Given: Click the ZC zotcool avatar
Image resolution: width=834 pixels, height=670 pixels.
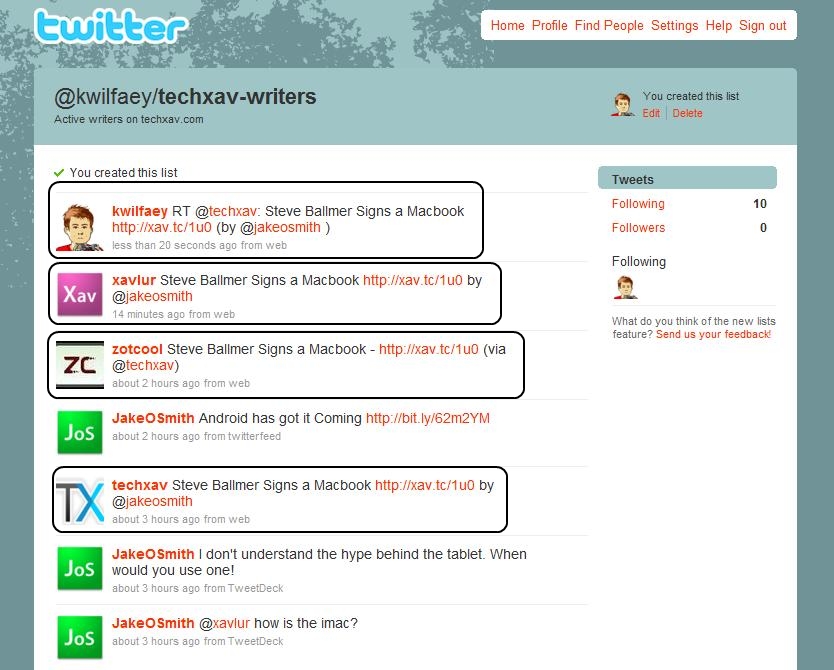Looking at the screenshot, I should point(80,365).
